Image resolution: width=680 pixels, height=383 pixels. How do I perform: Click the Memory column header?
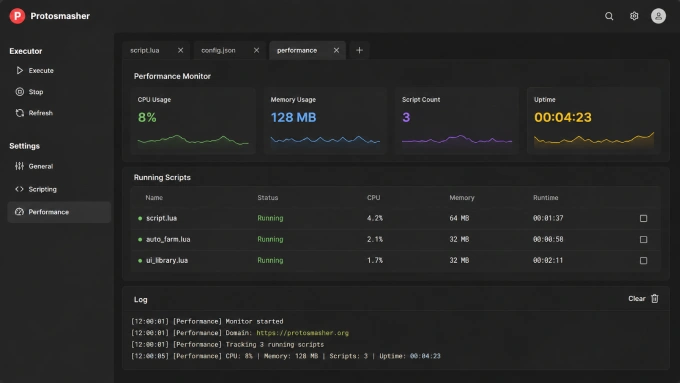[462, 197]
